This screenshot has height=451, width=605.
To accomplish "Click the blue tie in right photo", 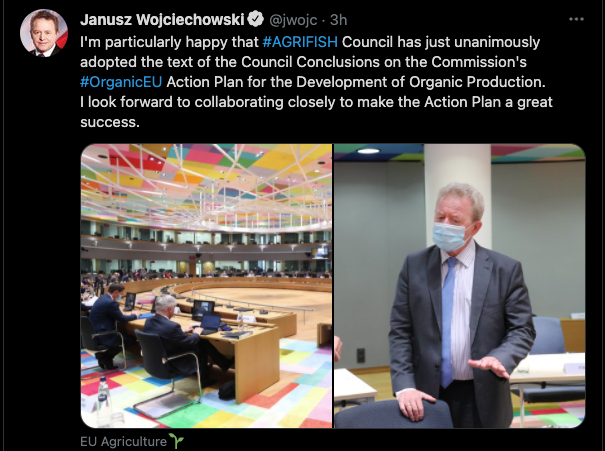I will pos(448,322).
